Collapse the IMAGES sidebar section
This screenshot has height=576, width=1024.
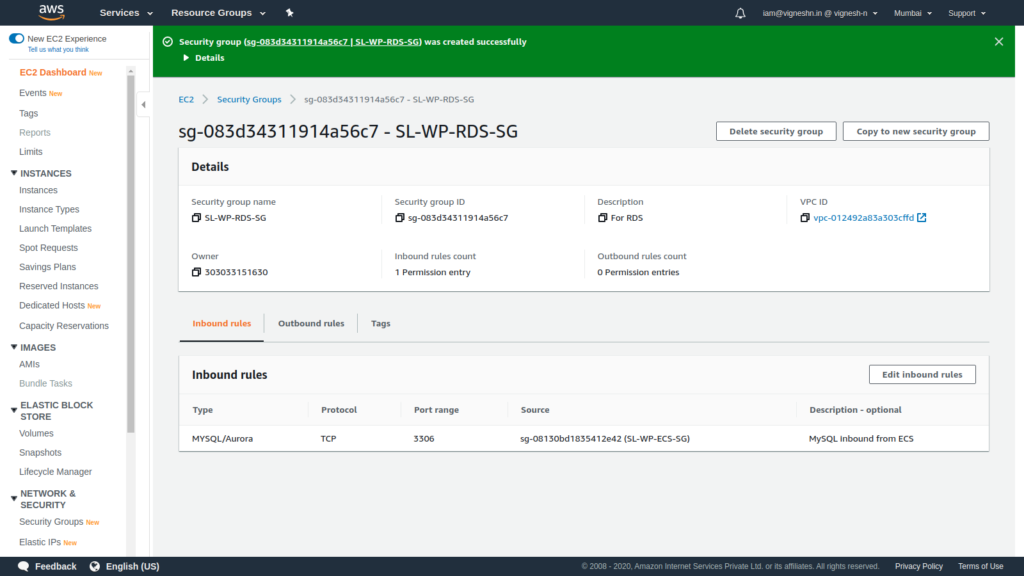(x=14, y=347)
